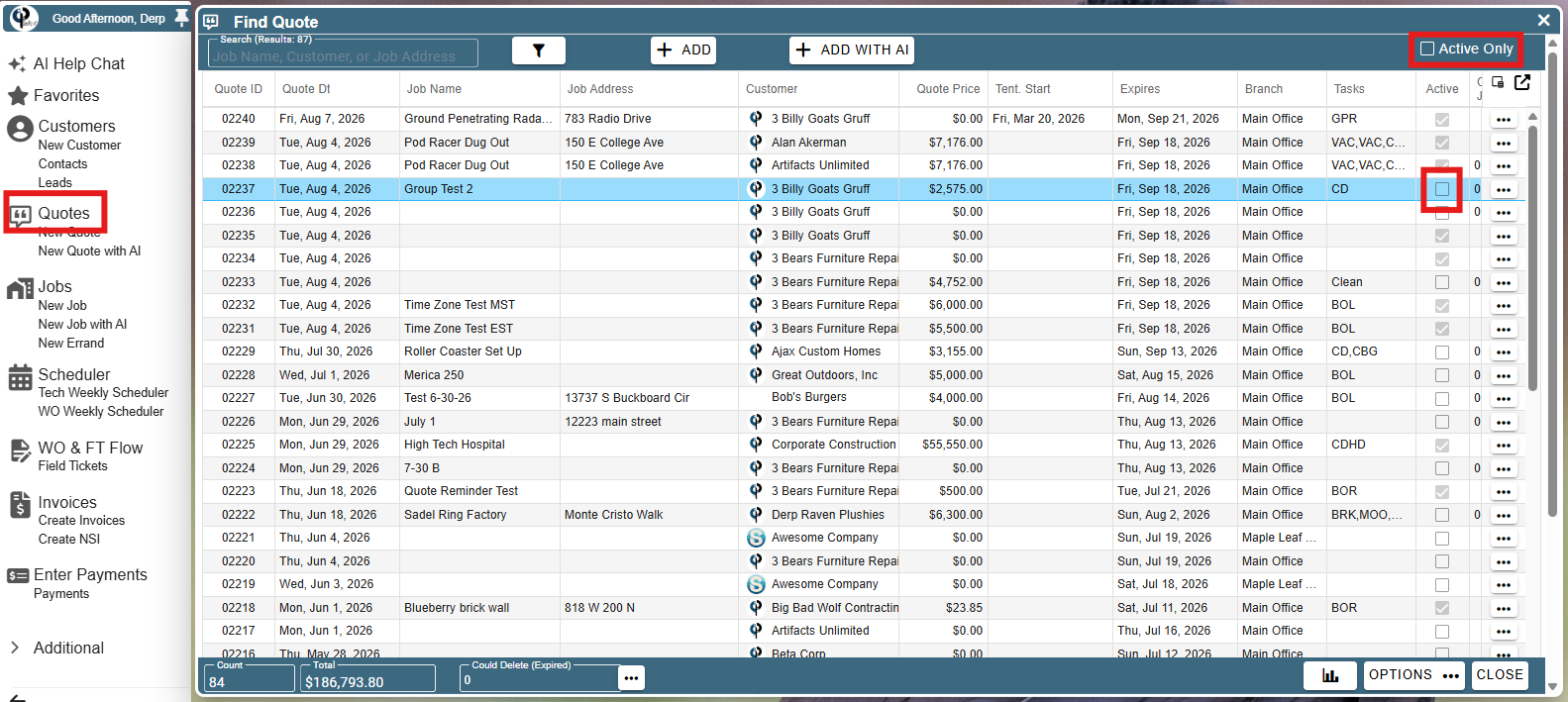Click the customer icon for Corporate Construction

[x=756, y=445]
